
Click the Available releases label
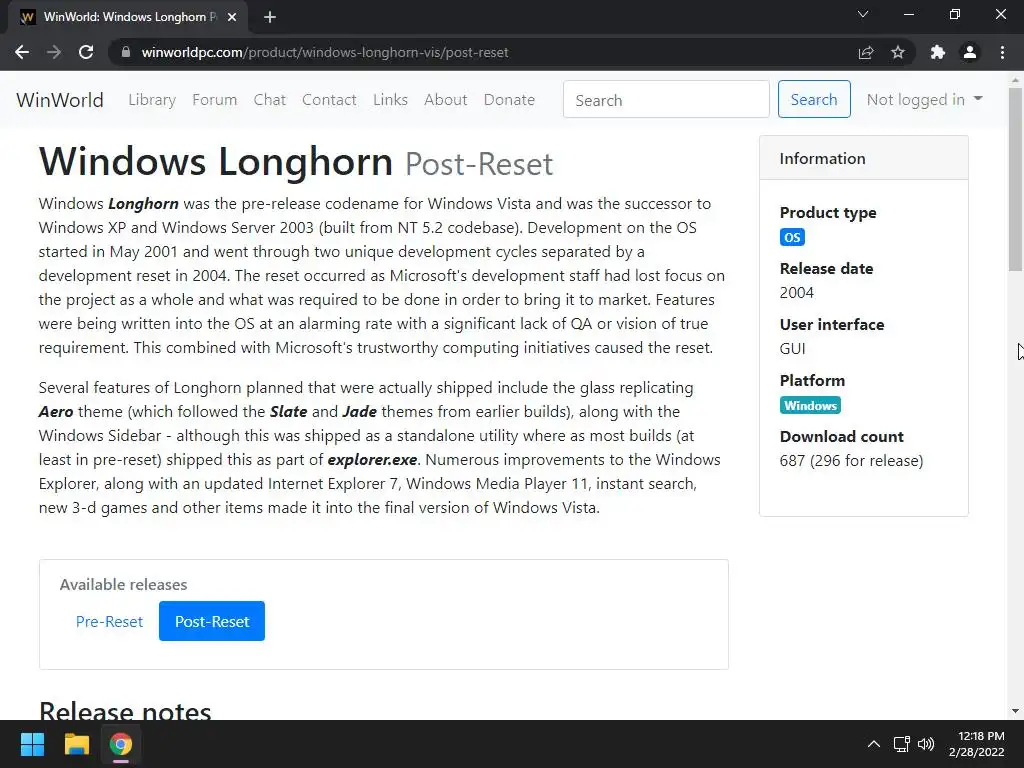[x=123, y=584]
